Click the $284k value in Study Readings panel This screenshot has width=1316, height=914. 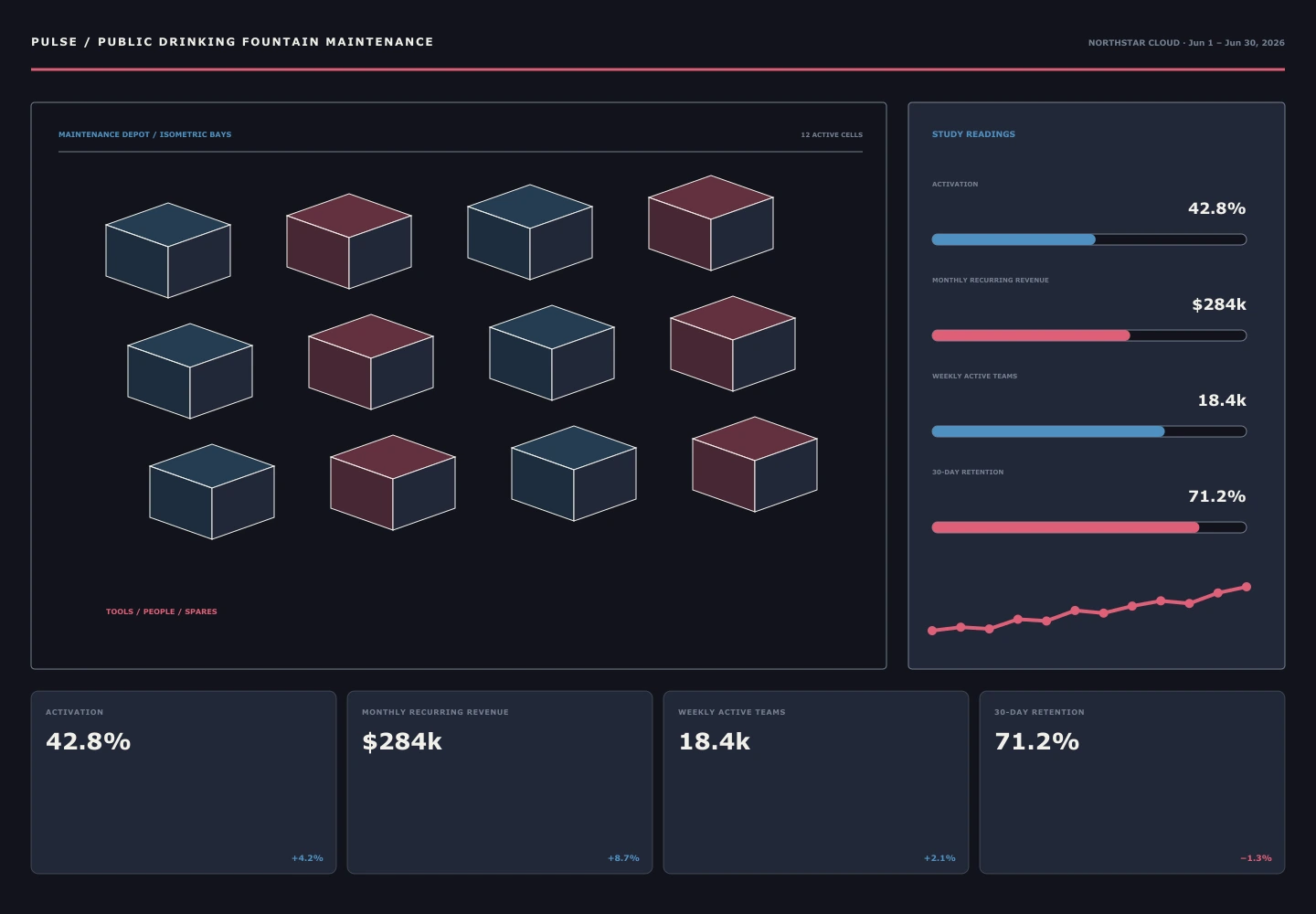click(x=1219, y=304)
